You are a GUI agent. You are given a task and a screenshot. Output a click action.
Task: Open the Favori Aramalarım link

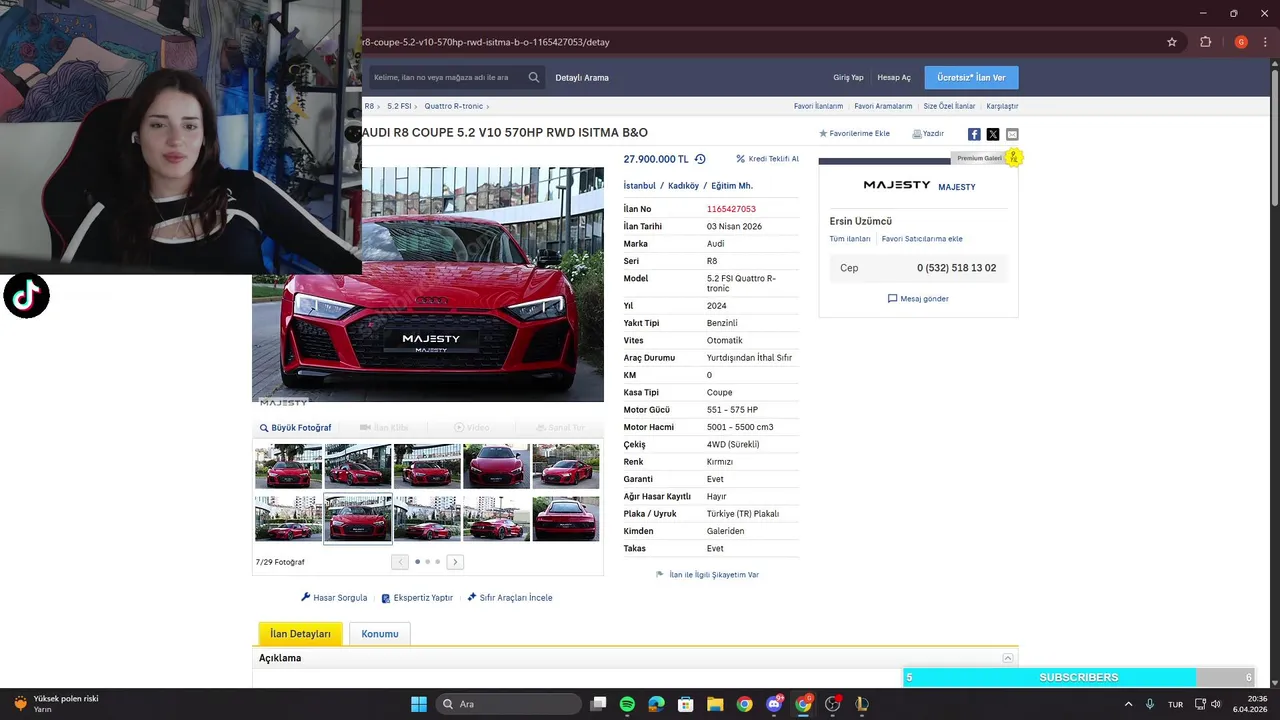(883, 106)
